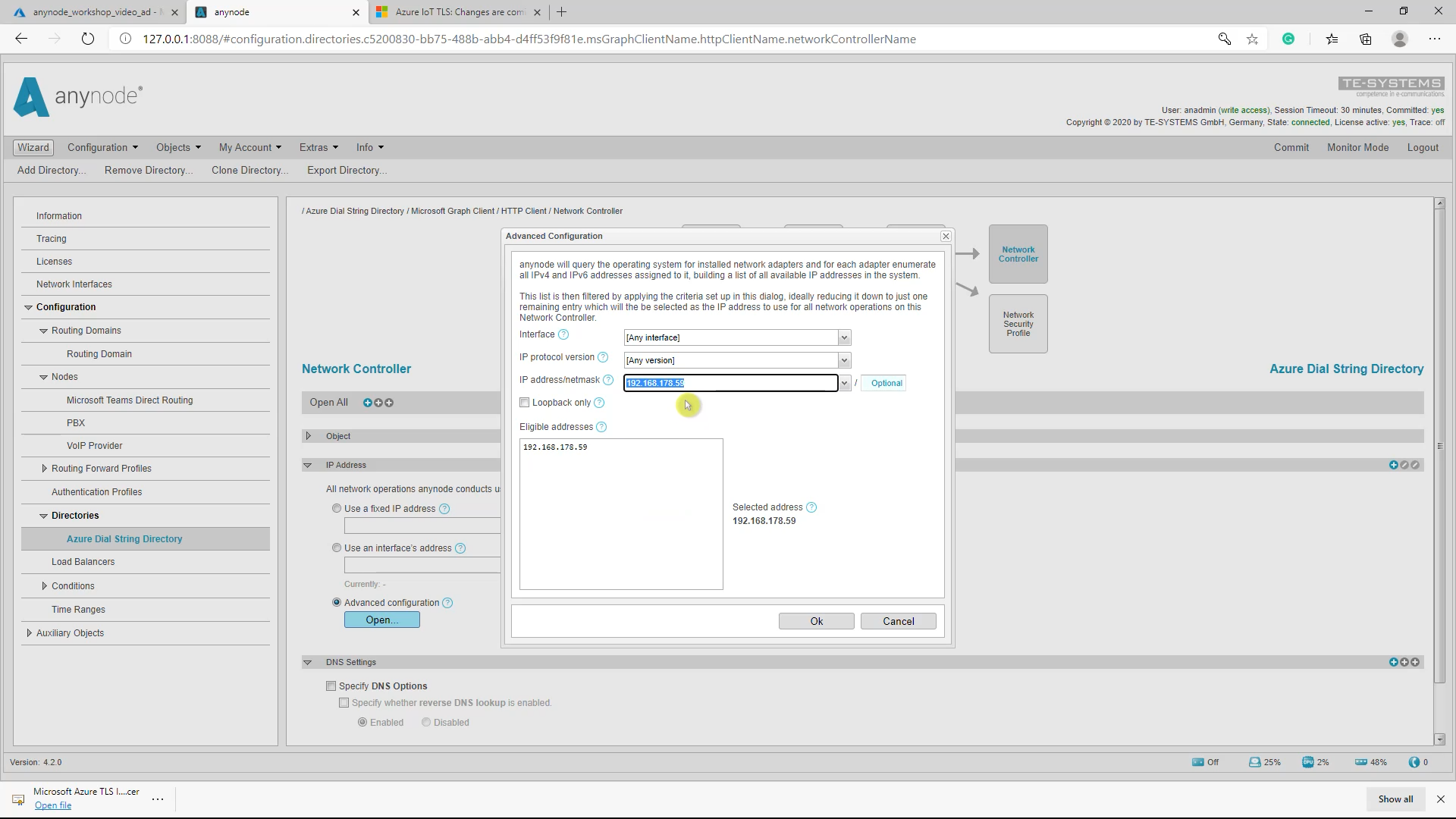Open the browser Collections icon
Viewport: 1456px width, 819px height.
(1366, 39)
